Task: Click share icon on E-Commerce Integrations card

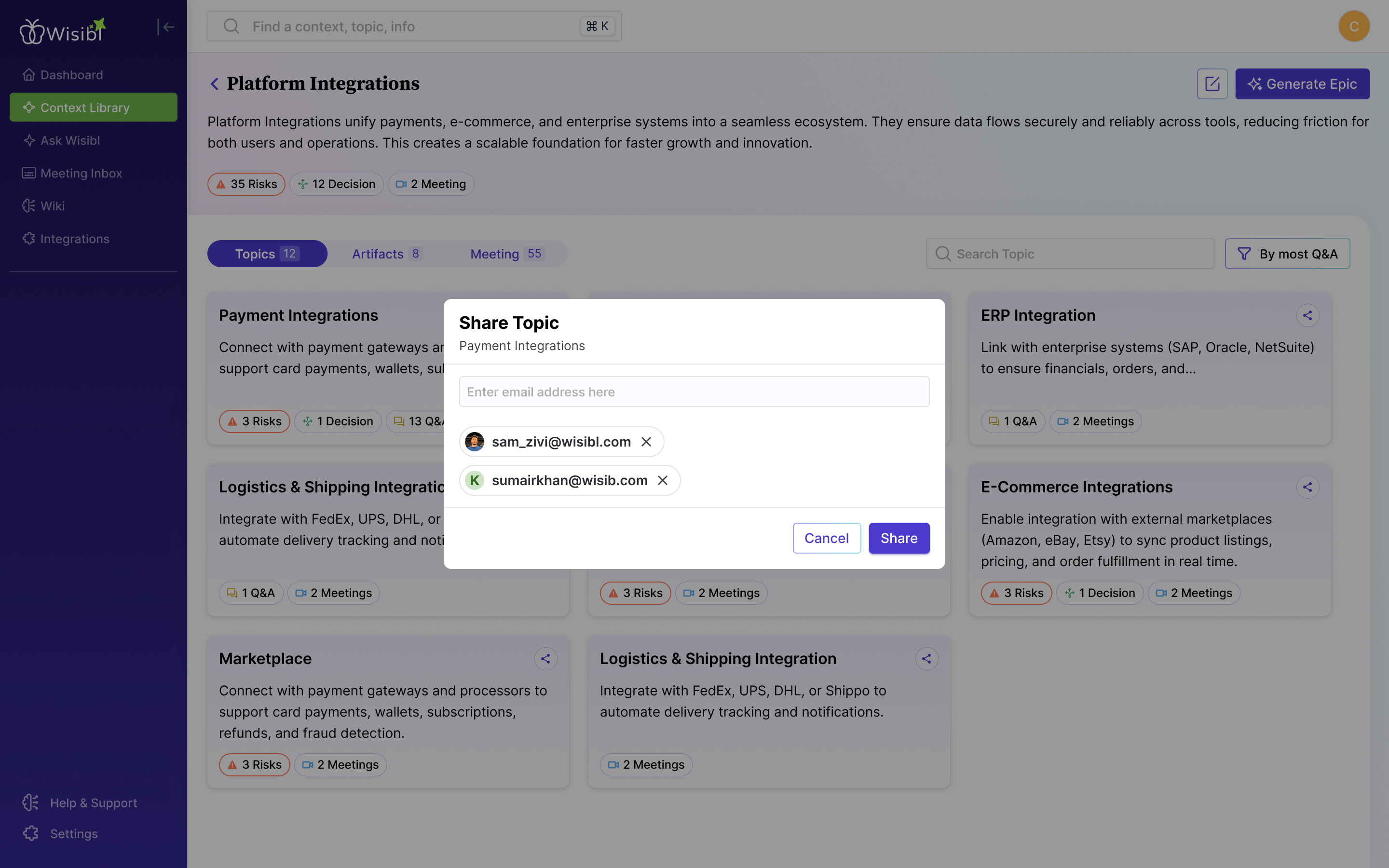Action: (x=1307, y=487)
